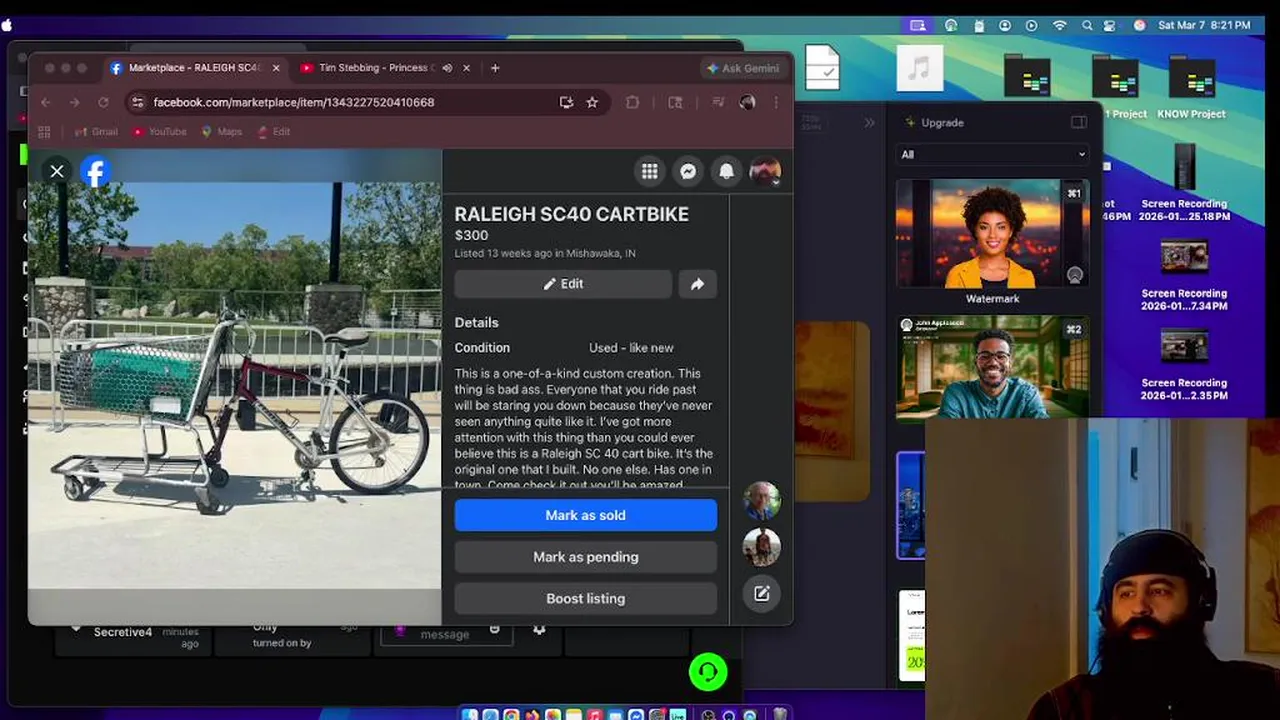This screenshot has height=720, width=1280.
Task: Open the Gmail bookmark
Action: pos(97,132)
